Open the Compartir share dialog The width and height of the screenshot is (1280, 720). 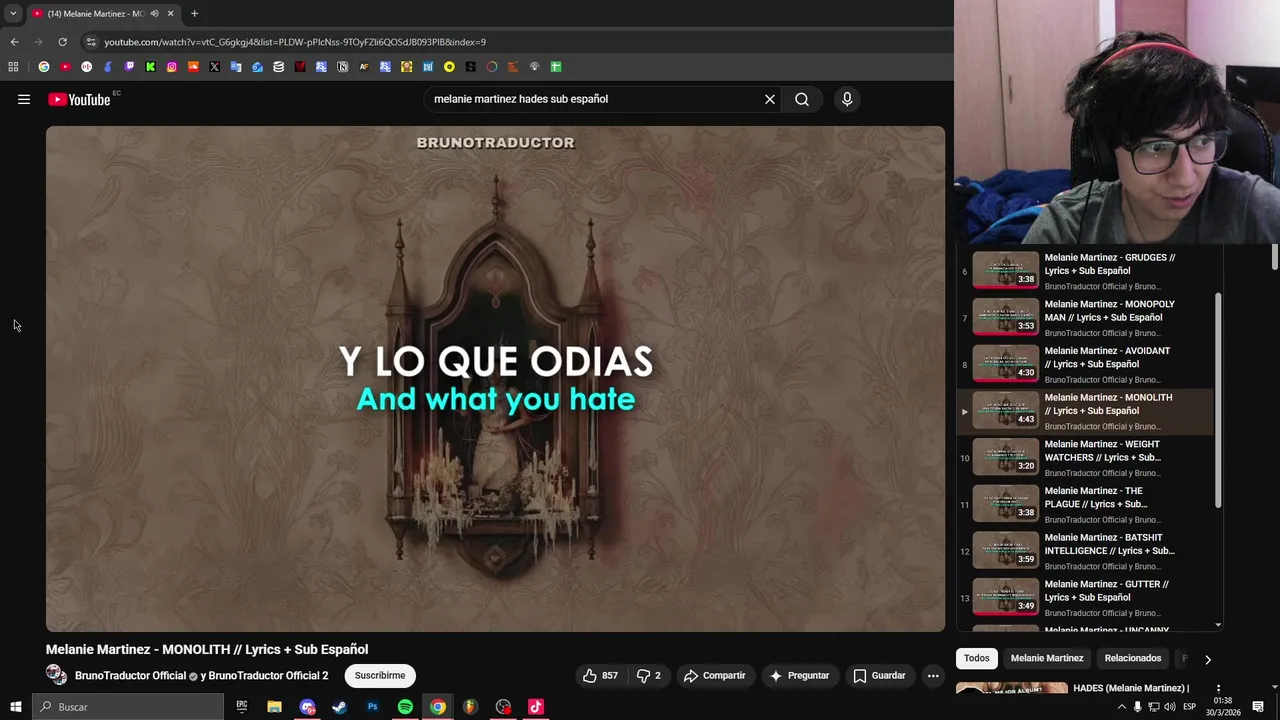coord(715,675)
